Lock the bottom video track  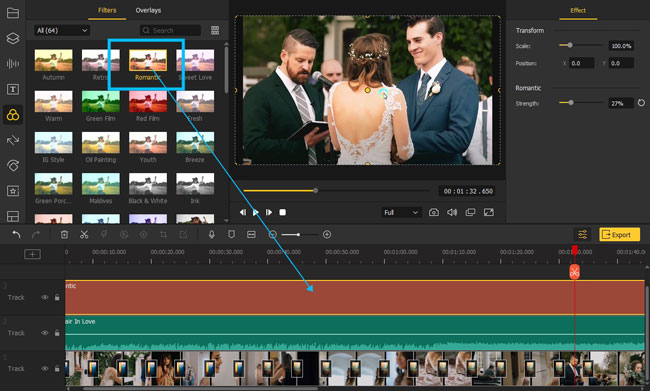tap(57, 368)
